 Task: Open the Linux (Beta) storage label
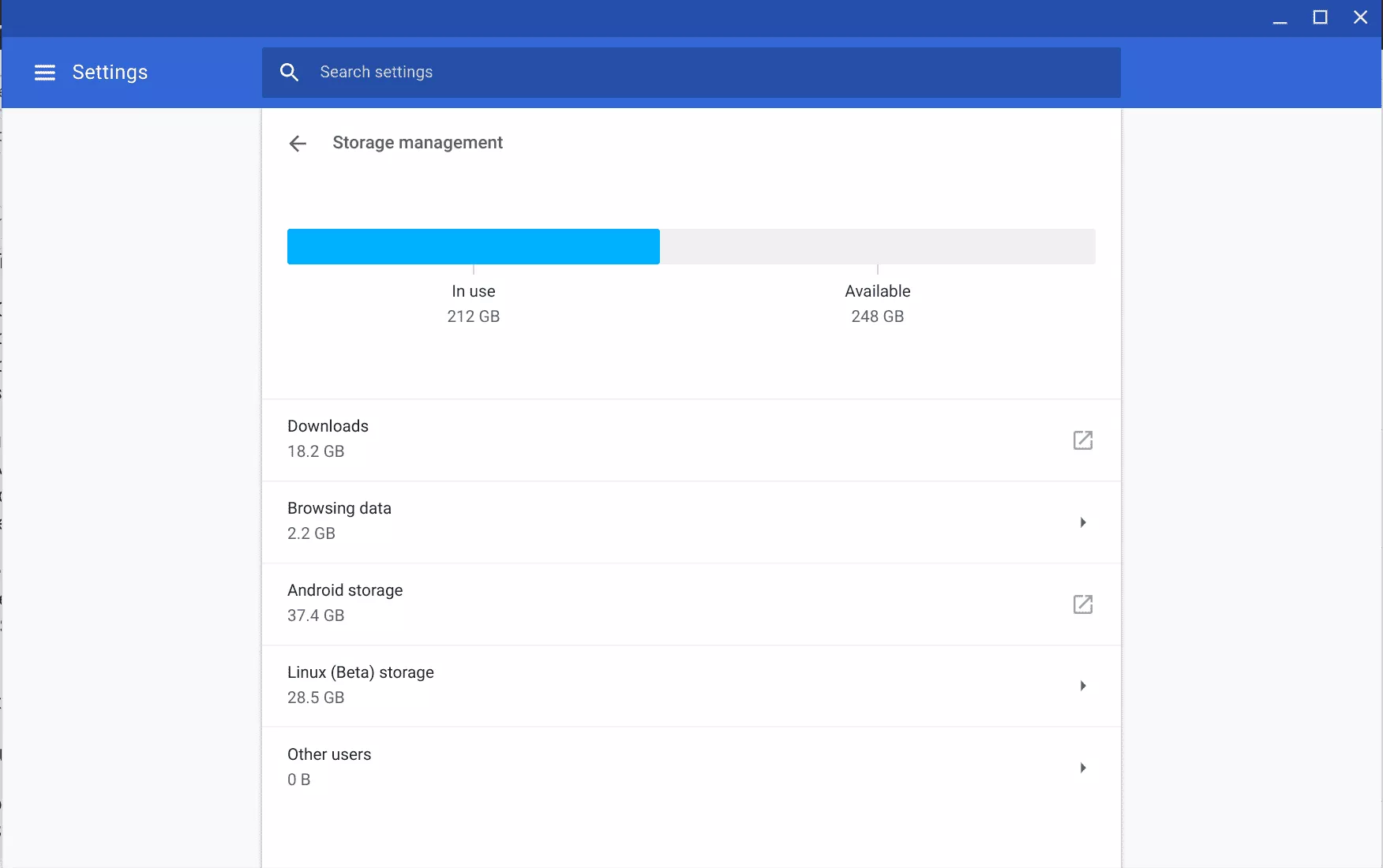tap(361, 672)
